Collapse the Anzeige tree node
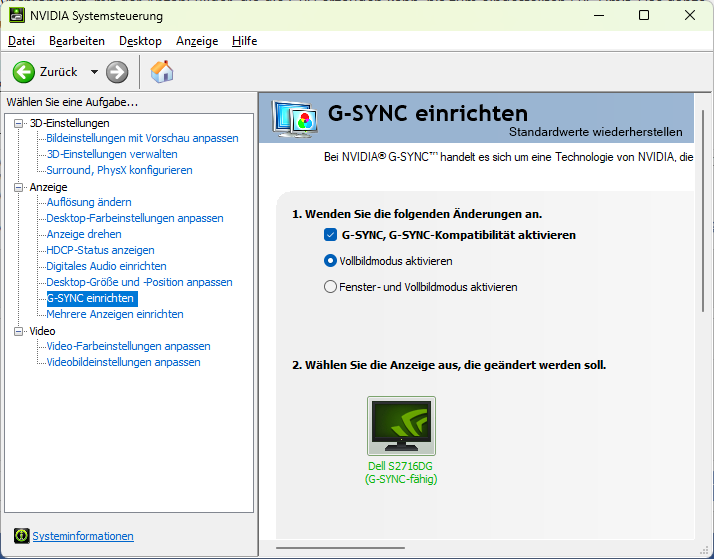Image resolution: width=714 pixels, height=559 pixels. (19, 187)
